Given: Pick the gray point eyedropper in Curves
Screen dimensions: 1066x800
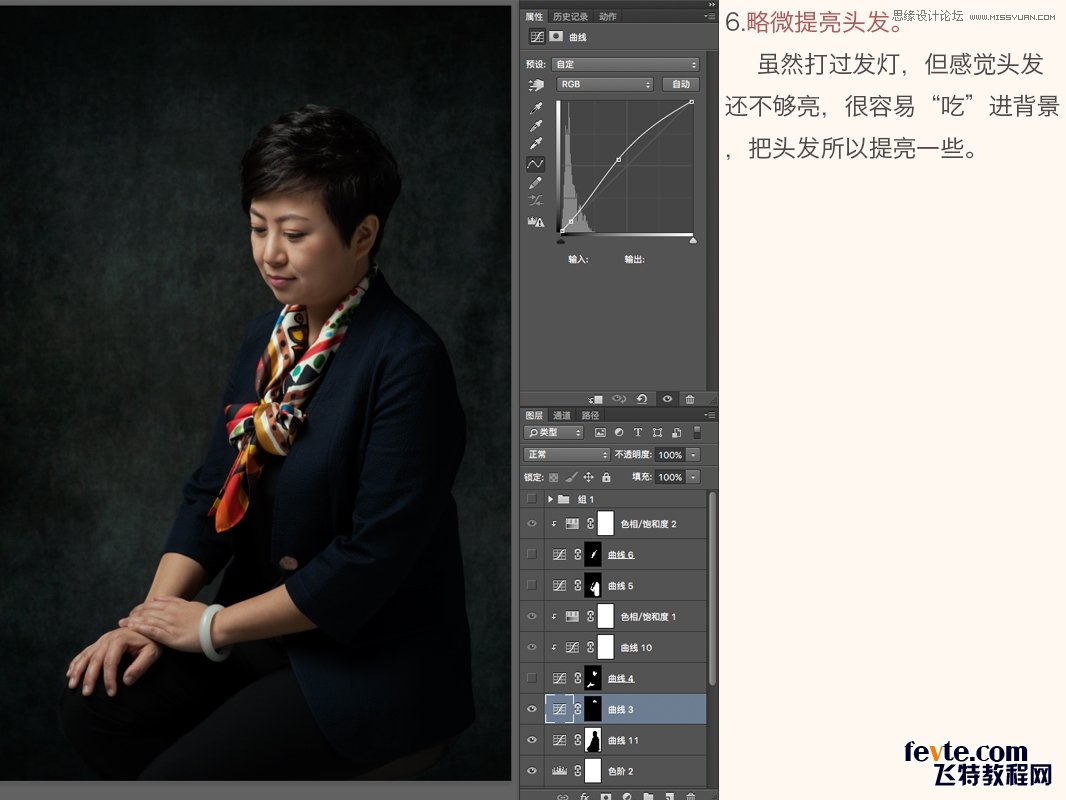Looking at the screenshot, I should tap(536, 126).
